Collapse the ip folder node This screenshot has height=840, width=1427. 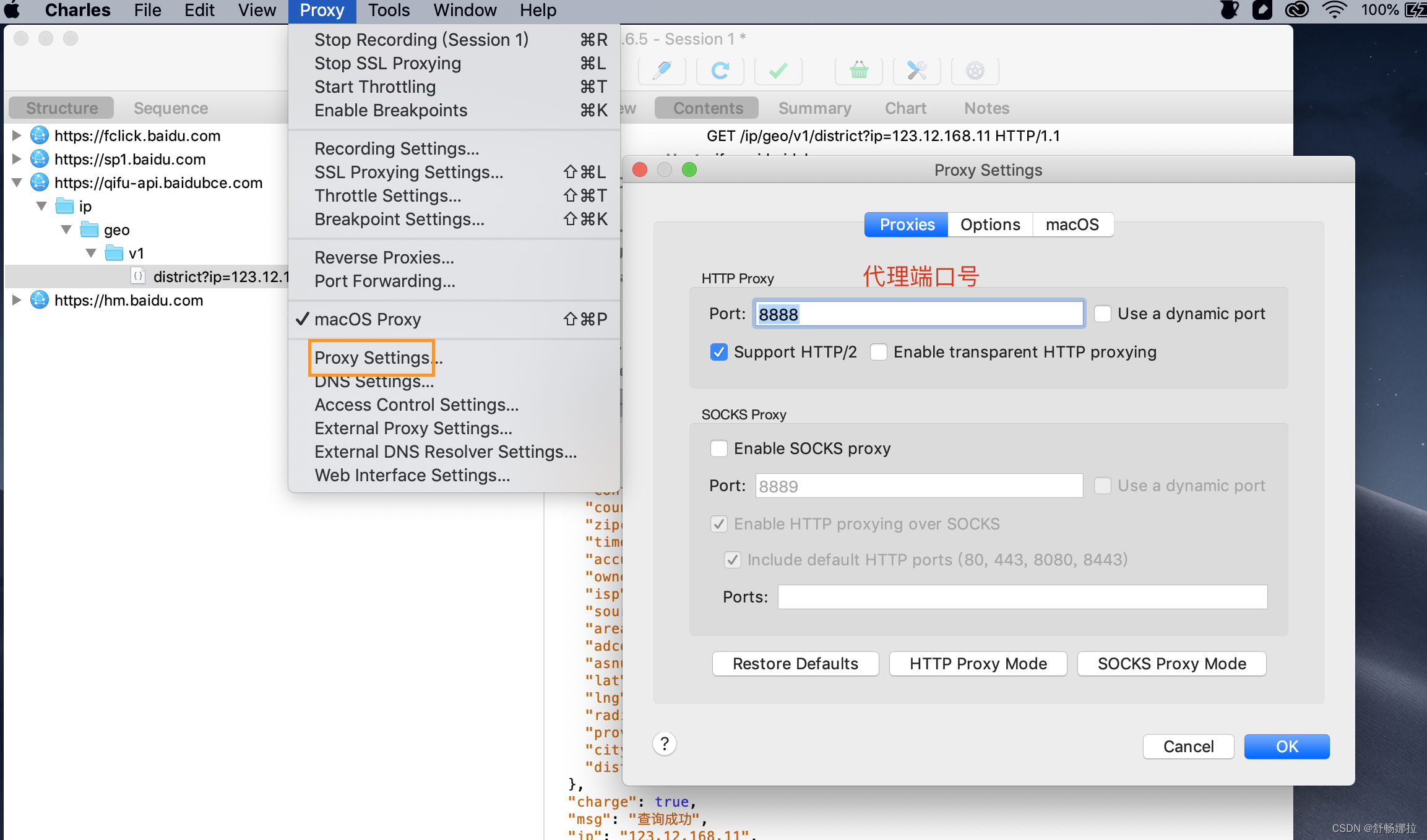click(x=41, y=206)
